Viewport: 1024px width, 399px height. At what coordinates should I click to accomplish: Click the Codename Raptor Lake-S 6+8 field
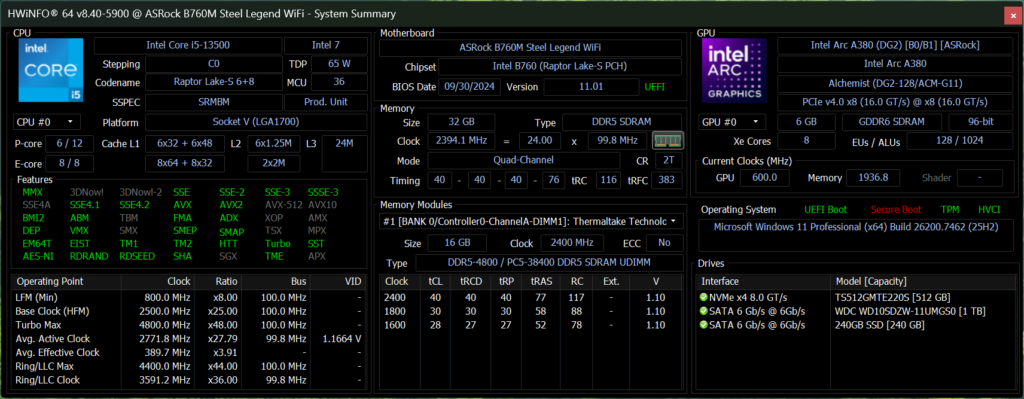[214, 83]
